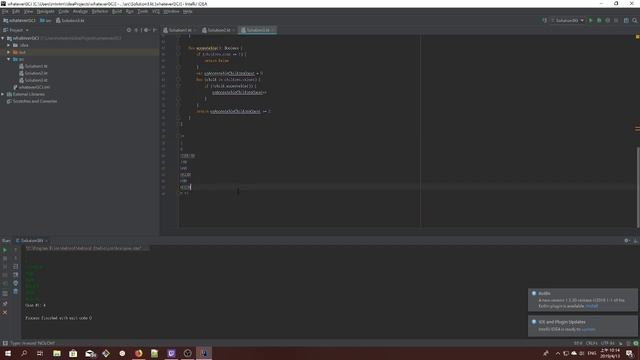The height and width of the screenshot is (360, 640).
Task: Select the .iml file in project tree
Action: [x=31, y=87]
